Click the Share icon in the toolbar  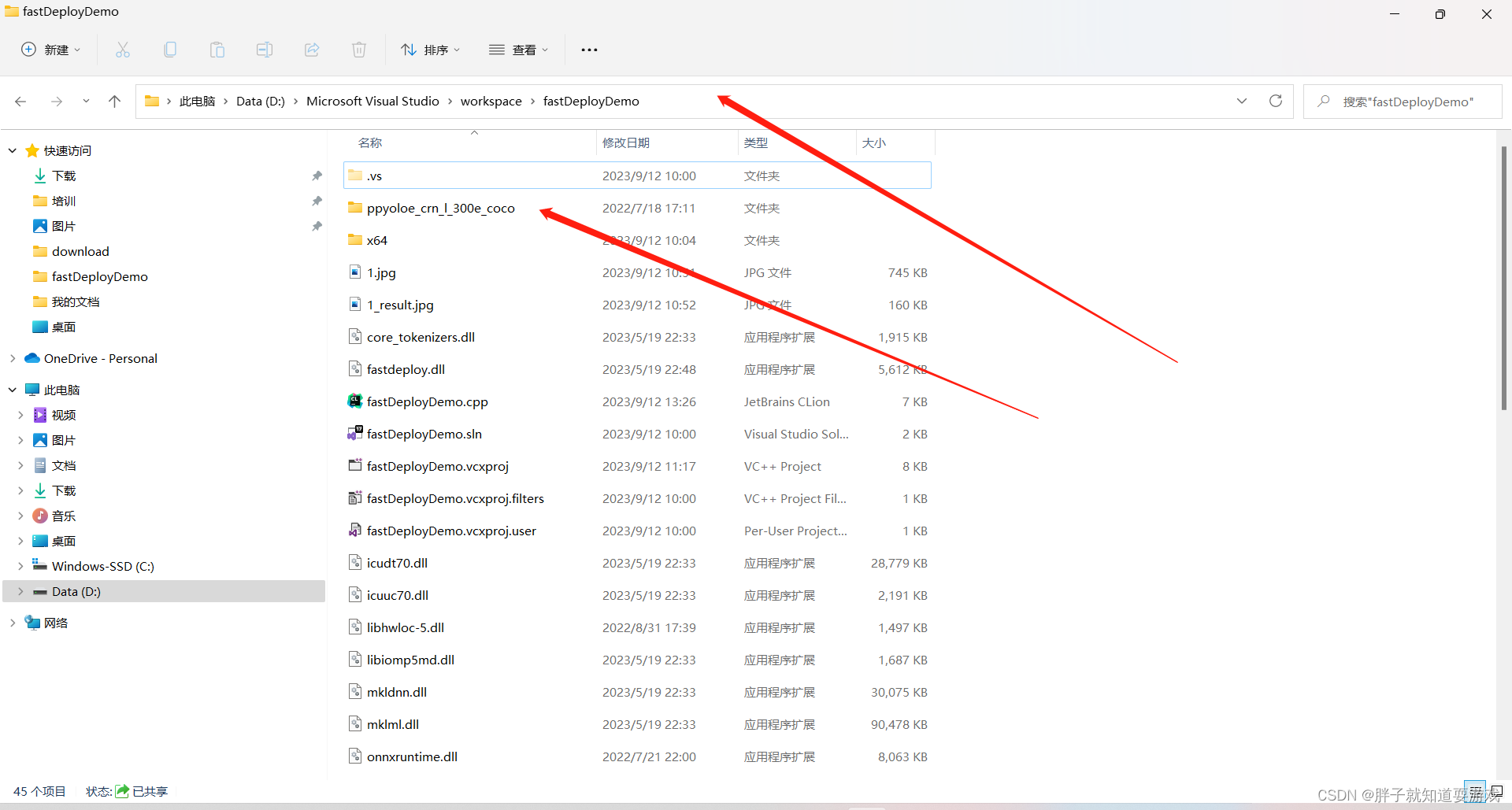(312, 49)
